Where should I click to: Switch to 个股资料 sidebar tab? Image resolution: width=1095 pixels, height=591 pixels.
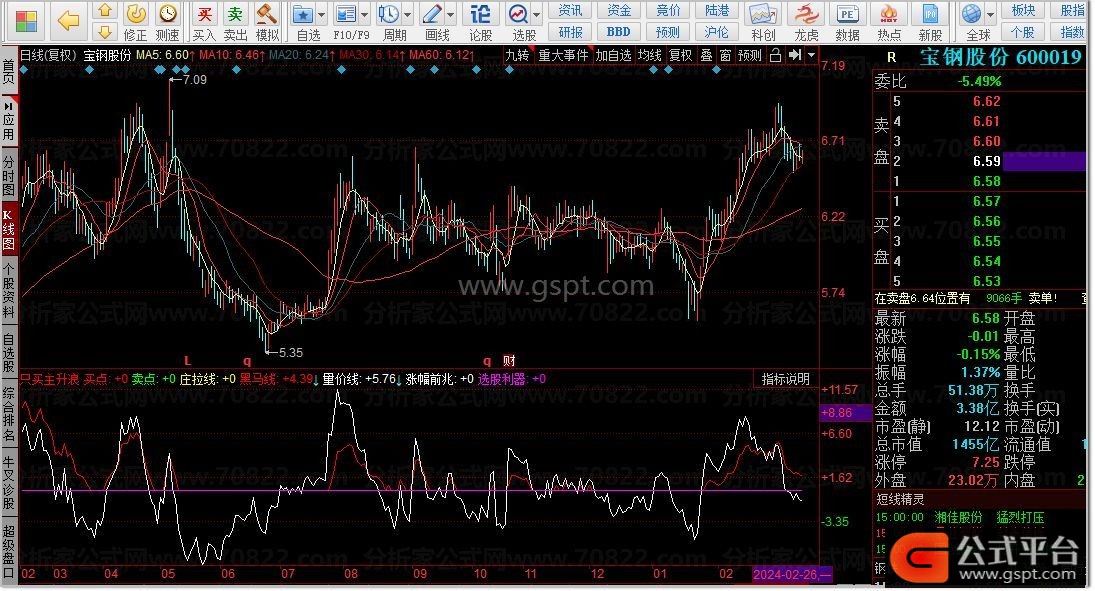click(x=8, y=291)
